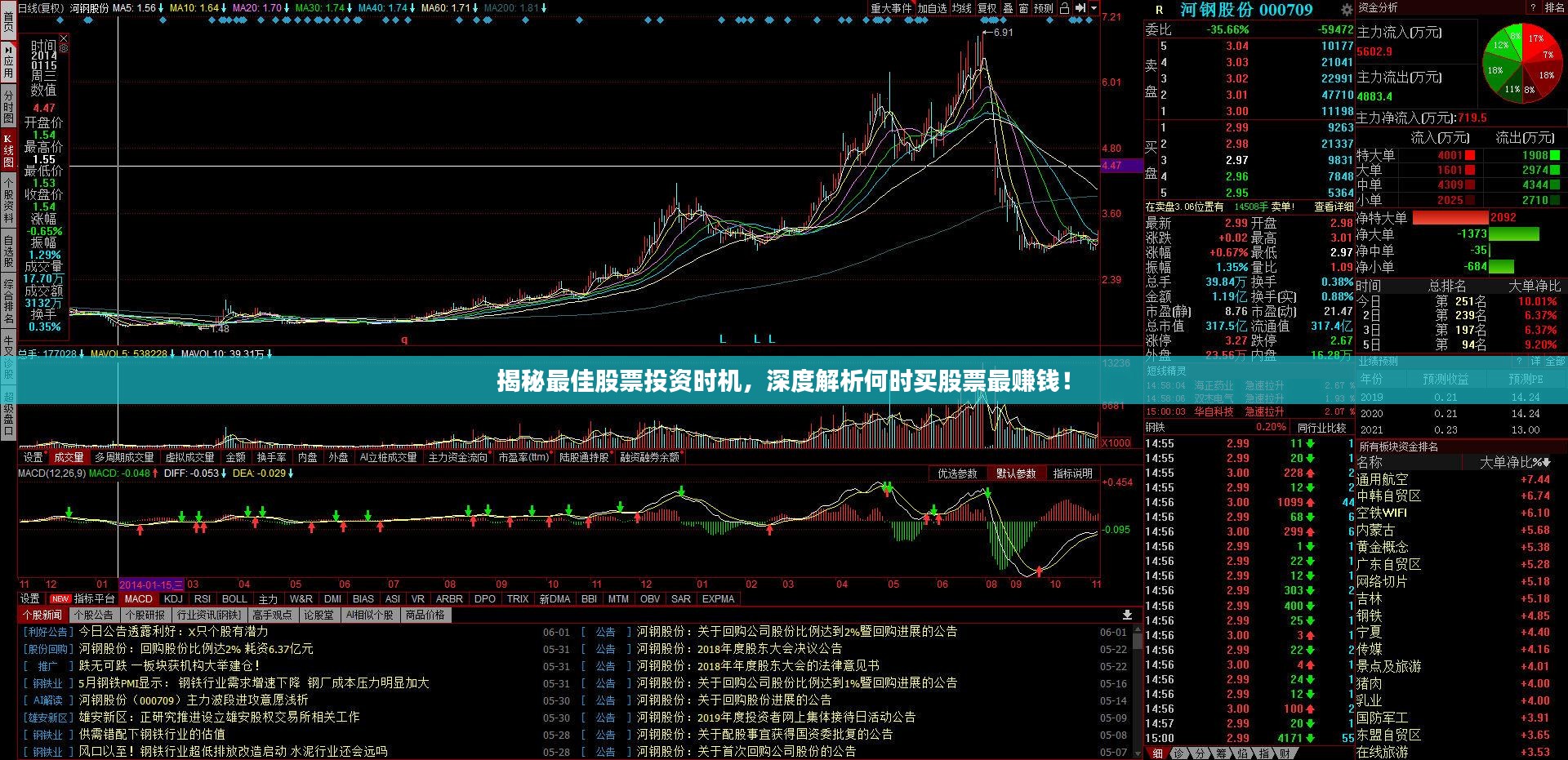Click 优选参数 button
The width and height of the screenshot is (1568, 760).
point(958,473)
